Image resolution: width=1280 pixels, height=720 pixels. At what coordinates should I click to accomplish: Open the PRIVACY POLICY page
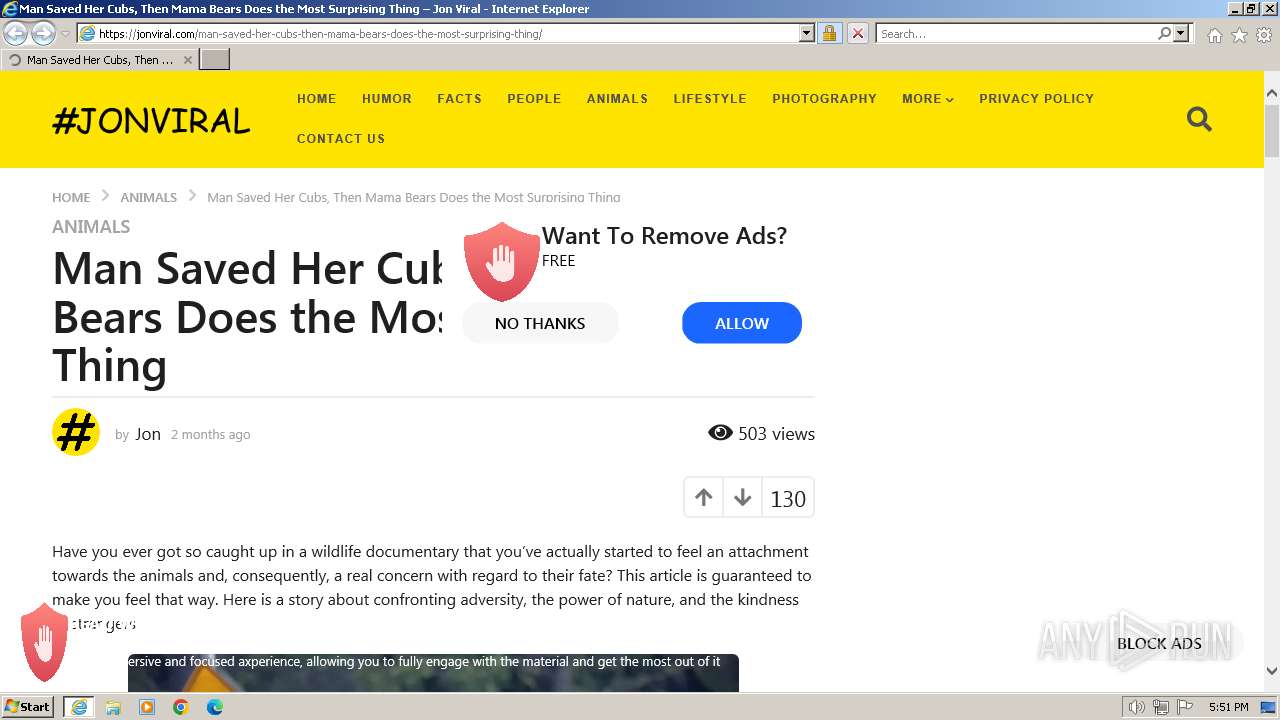tap(1036, 99)
